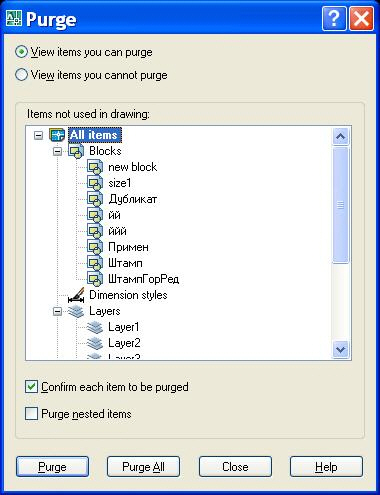Select the size1 block entry

coord(120,183)
